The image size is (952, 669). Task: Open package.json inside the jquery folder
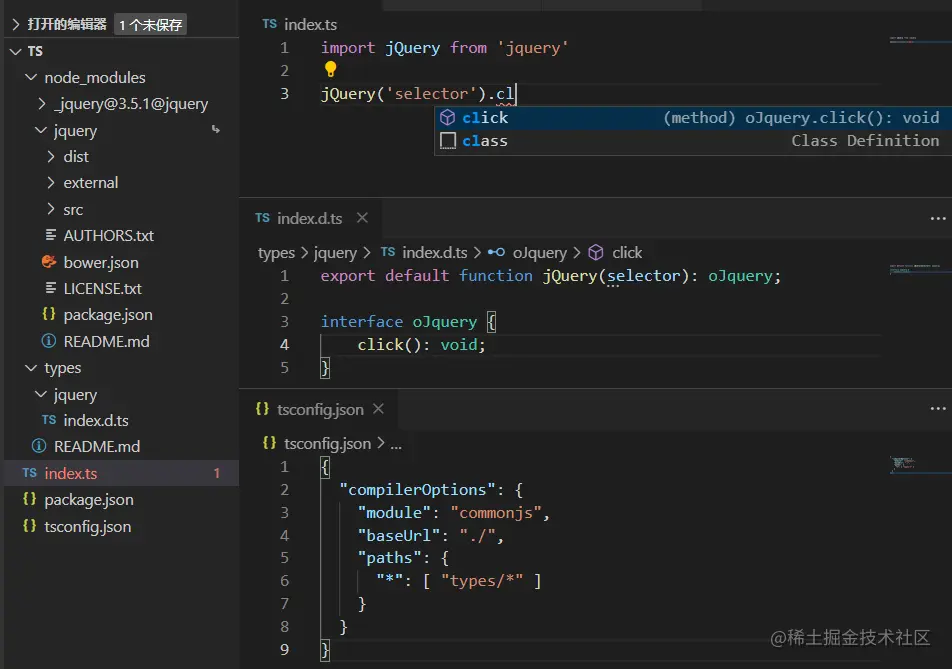(x=108, y=315)
